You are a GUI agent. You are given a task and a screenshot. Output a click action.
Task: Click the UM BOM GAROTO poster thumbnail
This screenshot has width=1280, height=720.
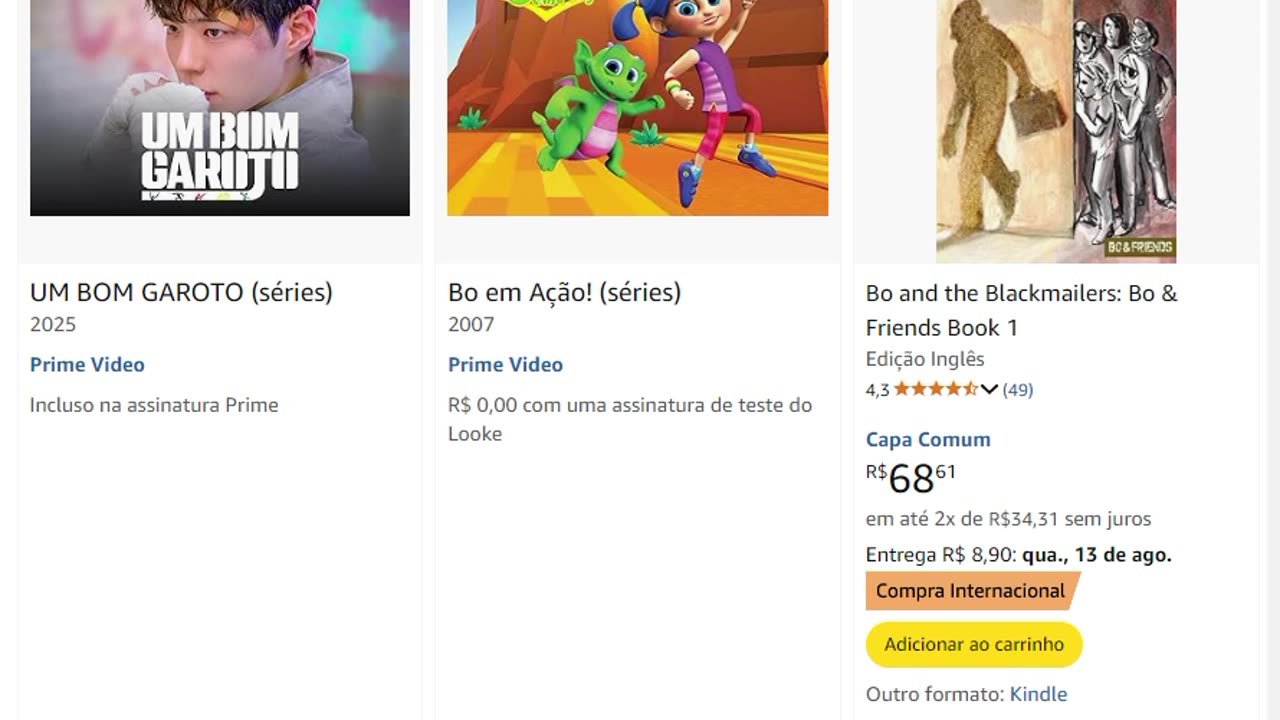tap(220, 108)
